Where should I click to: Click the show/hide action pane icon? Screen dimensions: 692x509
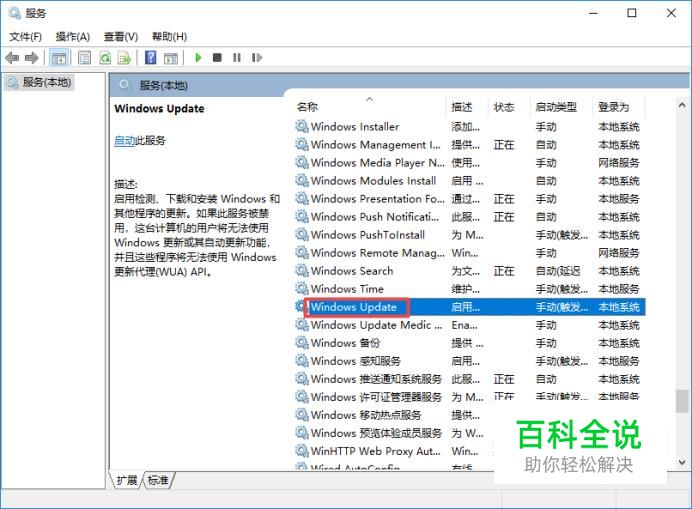171,58
